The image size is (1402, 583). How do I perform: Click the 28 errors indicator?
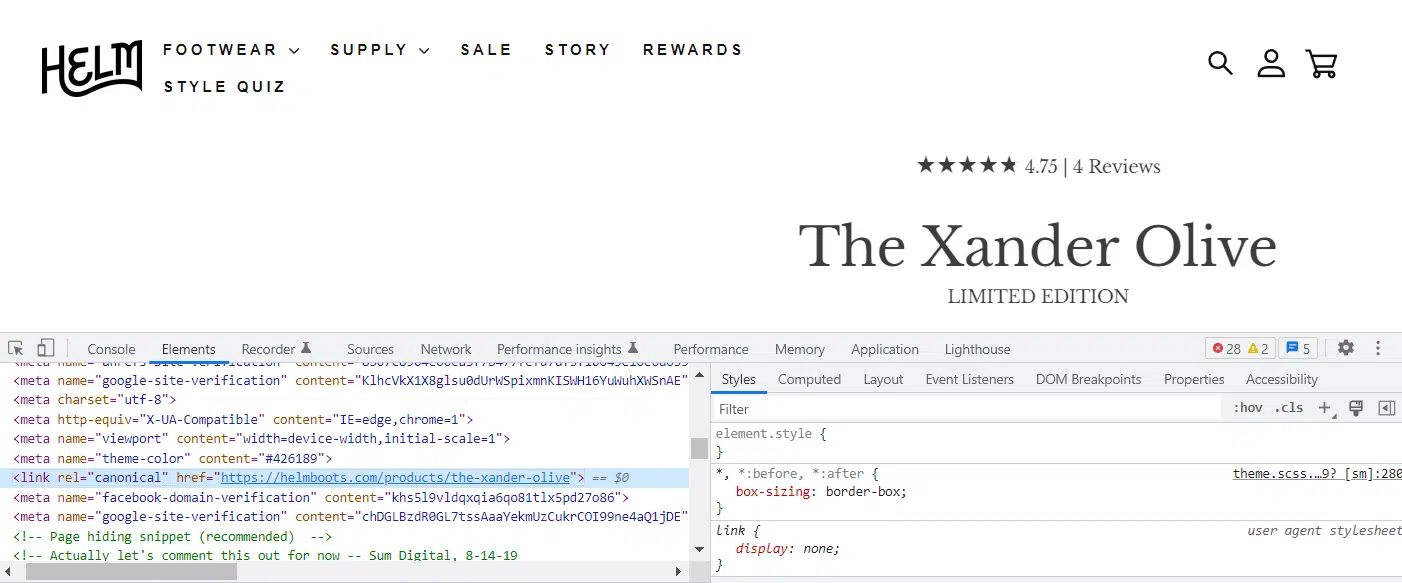click(1228, 347)
